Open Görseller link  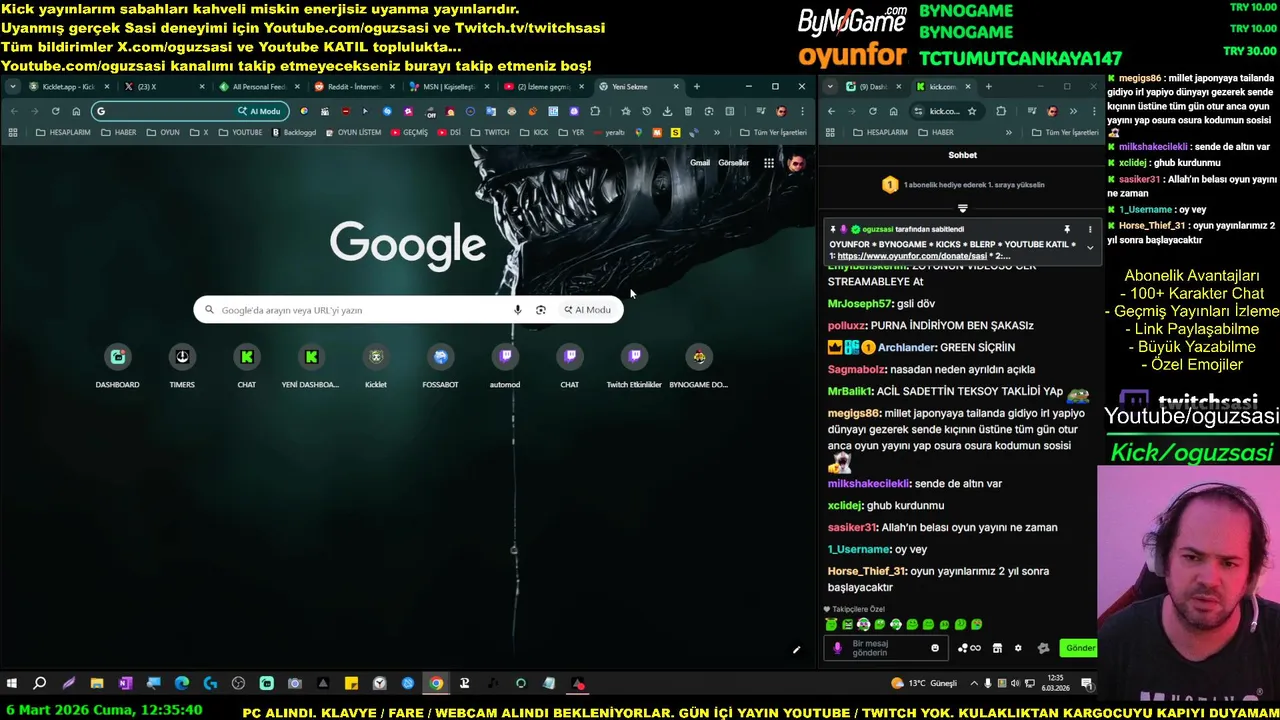(x=733, y=163)
